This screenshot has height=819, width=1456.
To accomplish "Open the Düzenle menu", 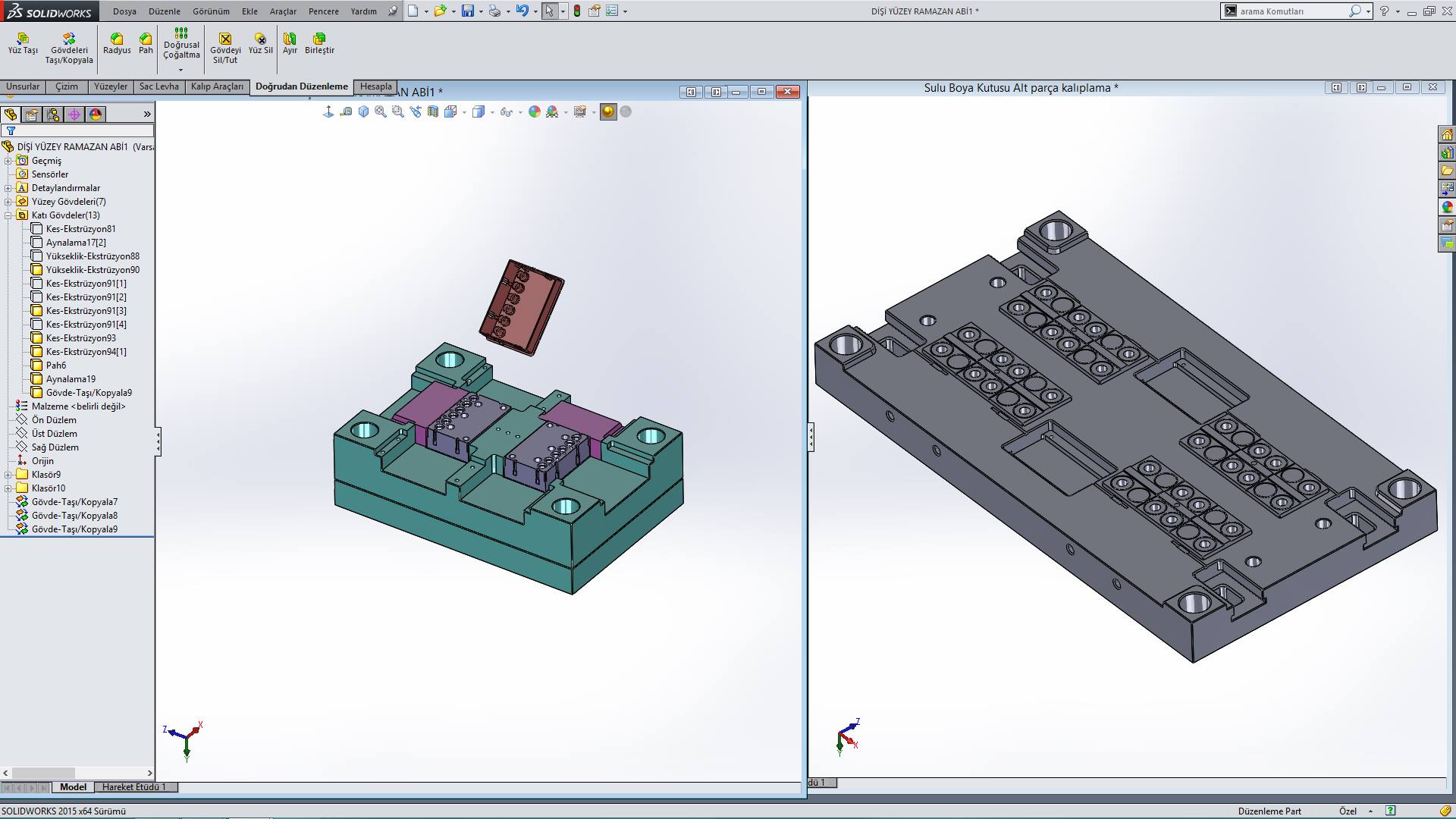I will pyautogui.click(x=165, y=11).
